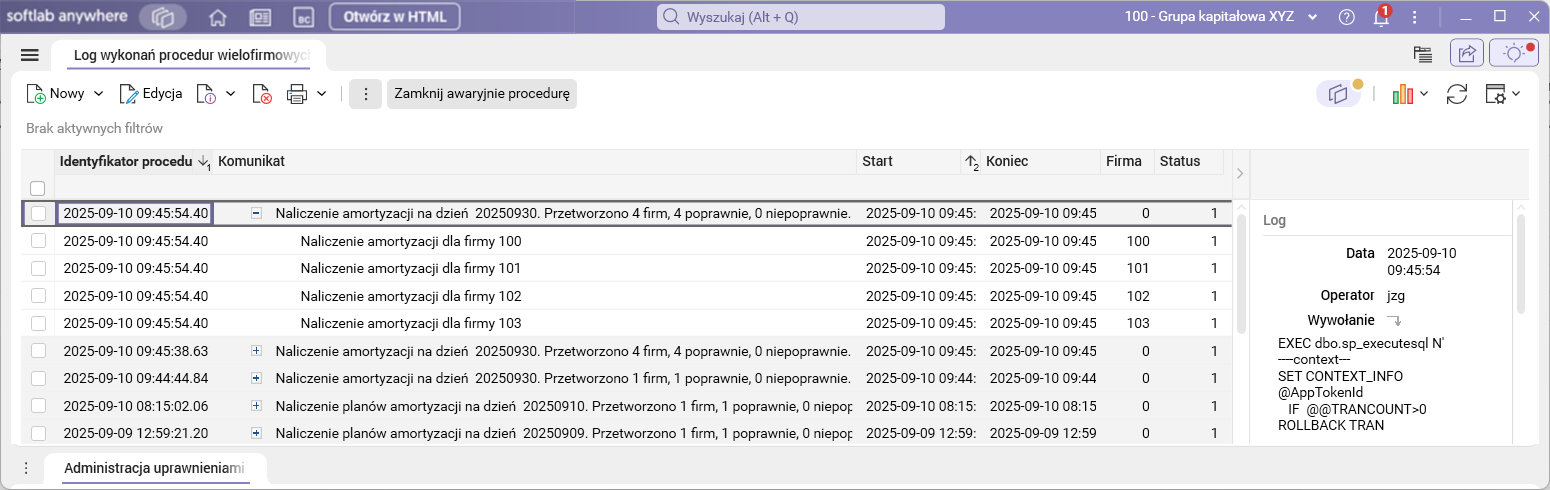
Task: Click the delete record icon
Action: 262,94
